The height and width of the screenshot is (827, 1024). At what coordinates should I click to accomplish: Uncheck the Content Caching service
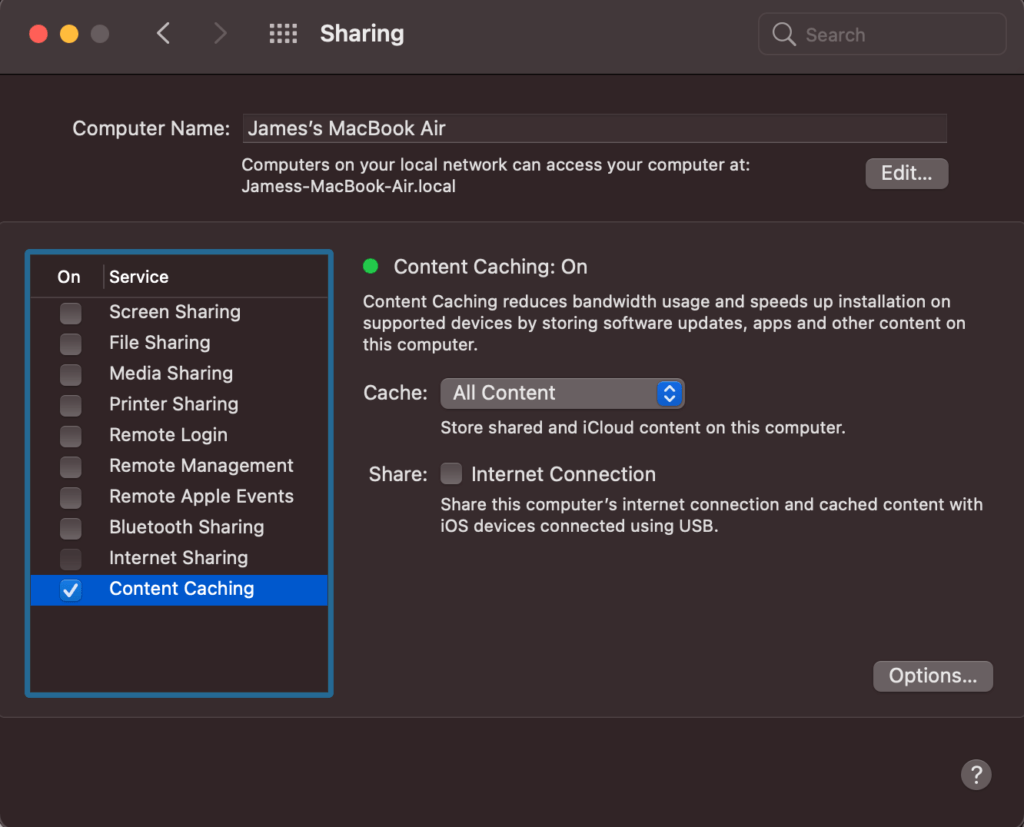click(x=70, y=589)
